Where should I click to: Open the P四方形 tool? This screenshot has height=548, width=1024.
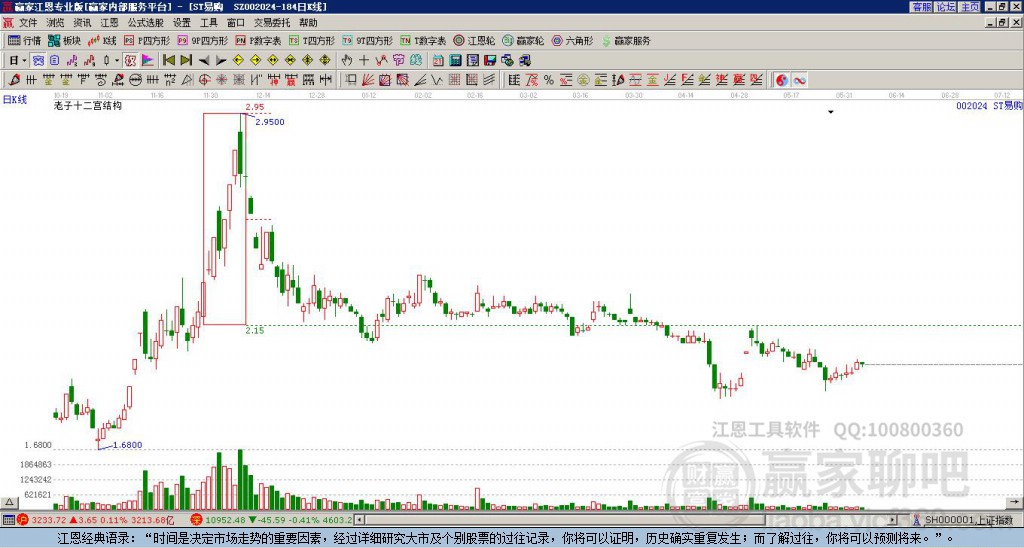148,40
